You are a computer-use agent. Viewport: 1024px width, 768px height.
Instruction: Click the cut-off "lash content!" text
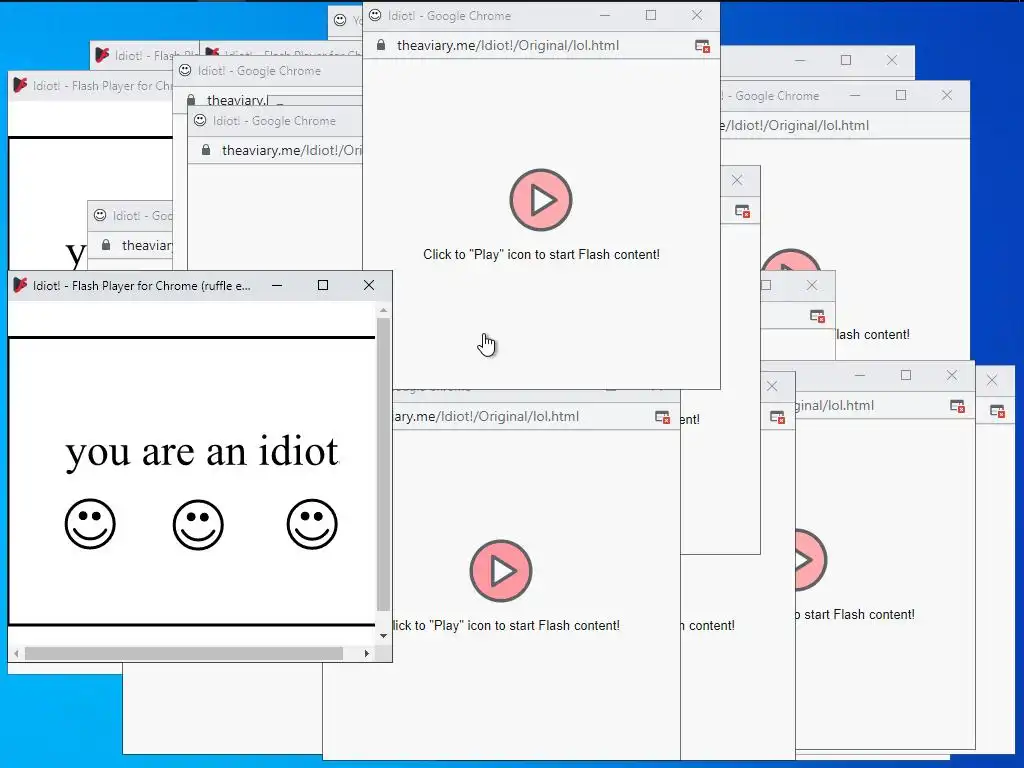click(873, 334)
